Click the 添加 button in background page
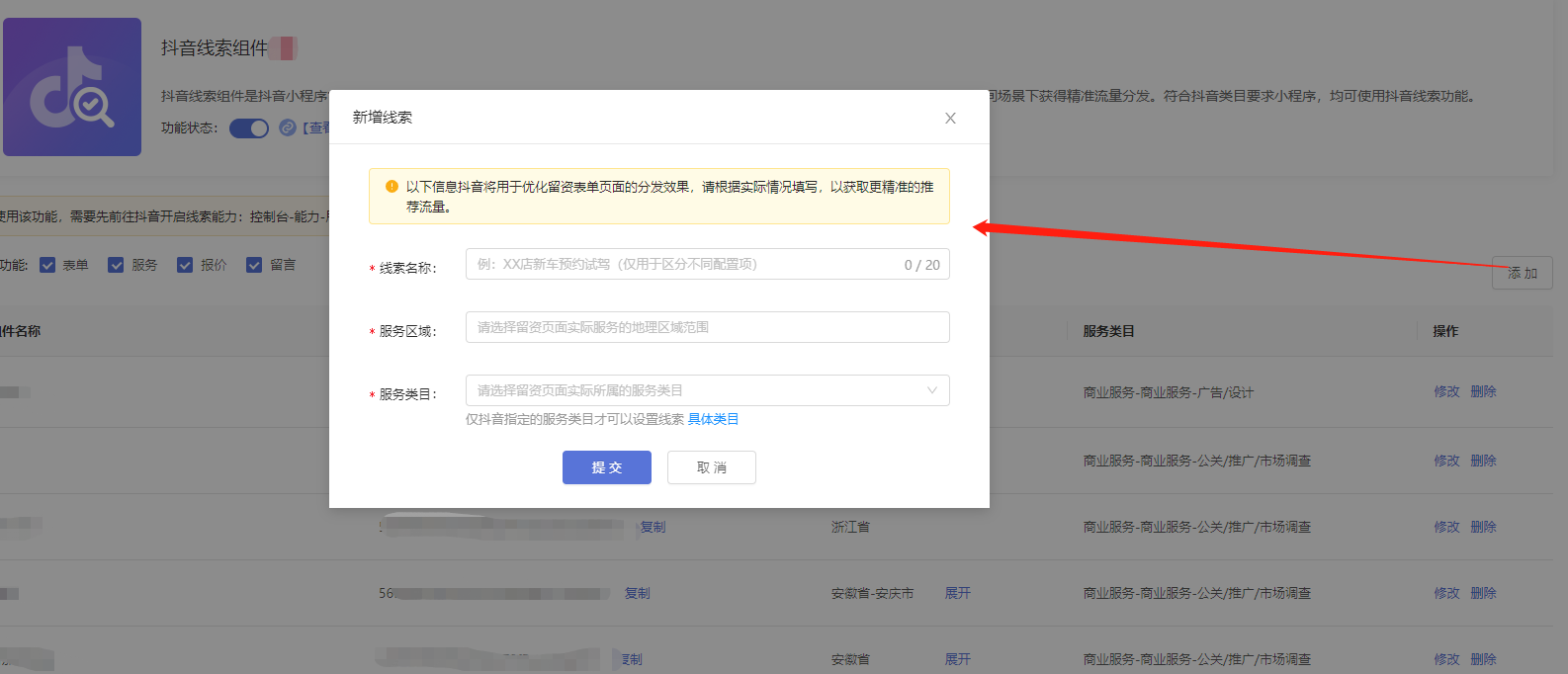The height and width of the screenshot is (674, 1568). point(1523,273)
